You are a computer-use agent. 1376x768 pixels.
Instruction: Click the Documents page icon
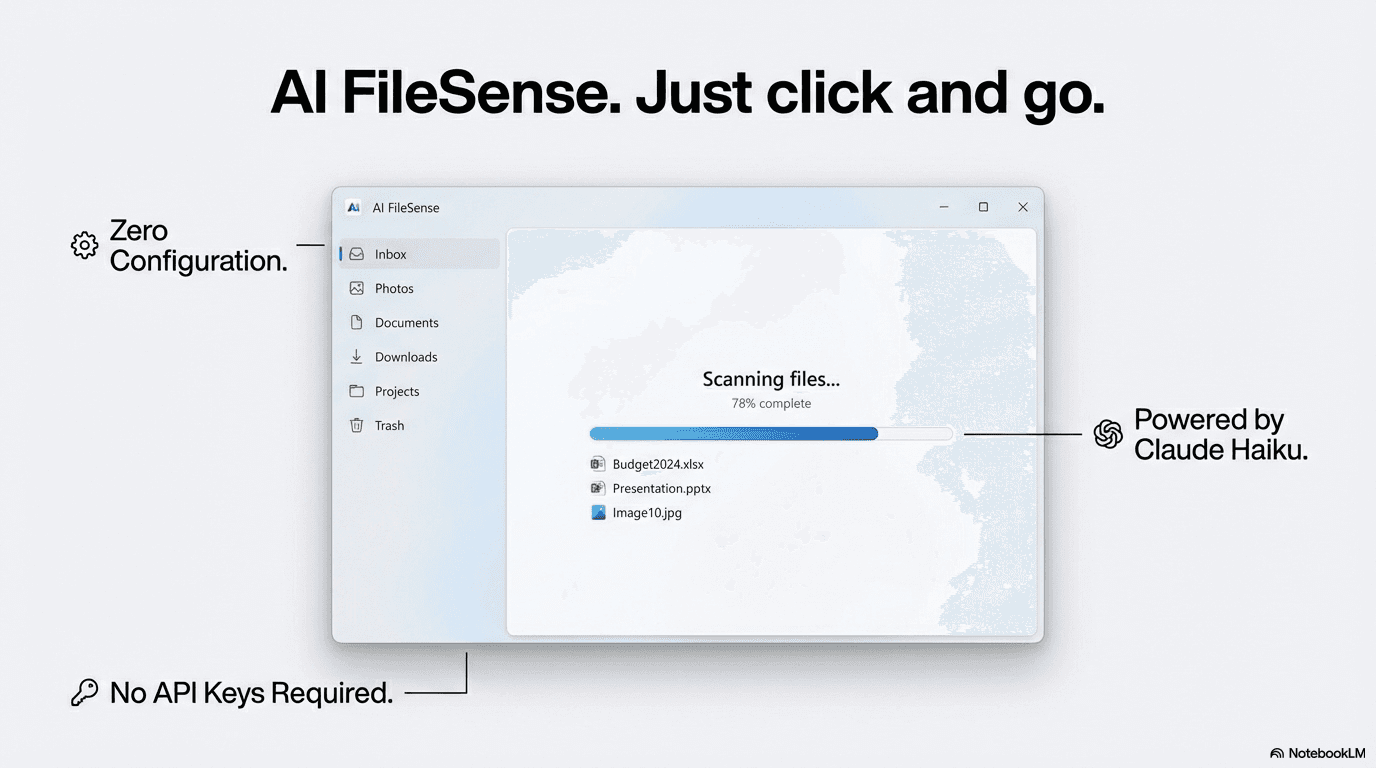[357, 321]
